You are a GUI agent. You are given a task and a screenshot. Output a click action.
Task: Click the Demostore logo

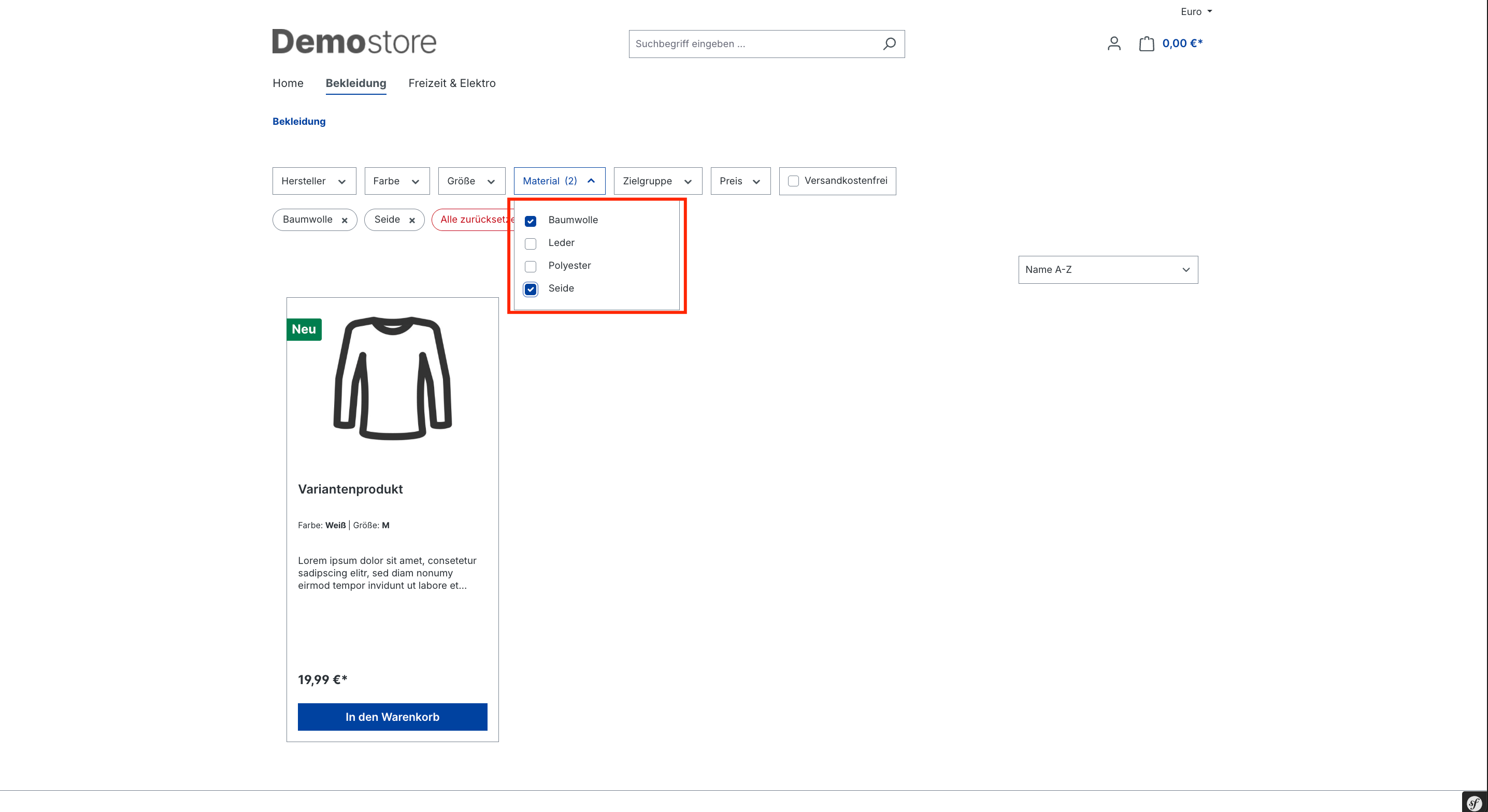tap(354, 41)
